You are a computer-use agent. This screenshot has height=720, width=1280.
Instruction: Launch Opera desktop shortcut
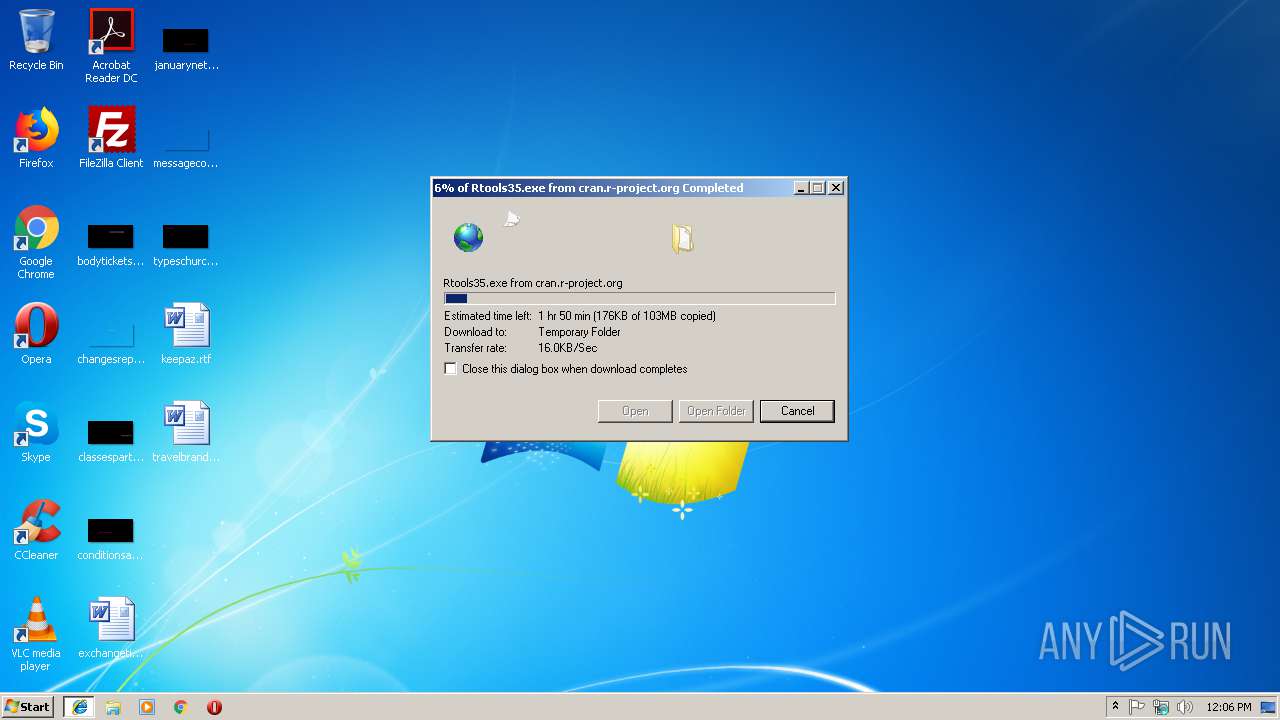pos(36,334)
